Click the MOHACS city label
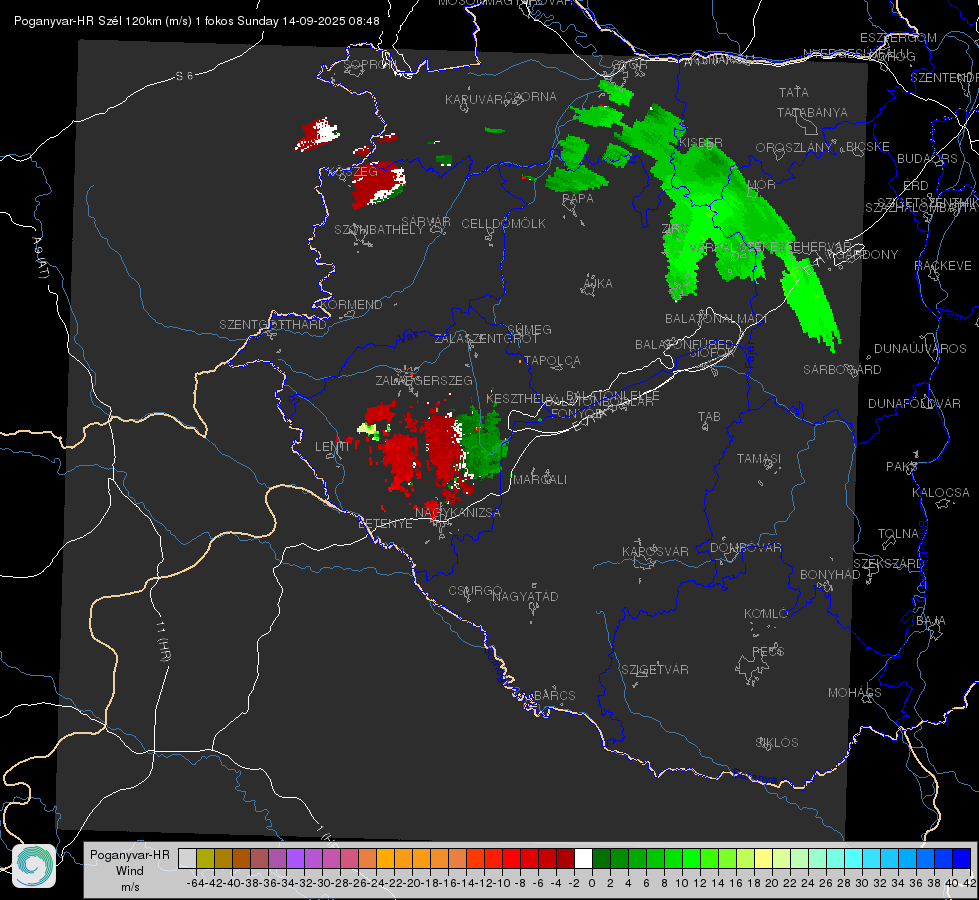Viewport: 979px width, 900px height. (855, 693)
